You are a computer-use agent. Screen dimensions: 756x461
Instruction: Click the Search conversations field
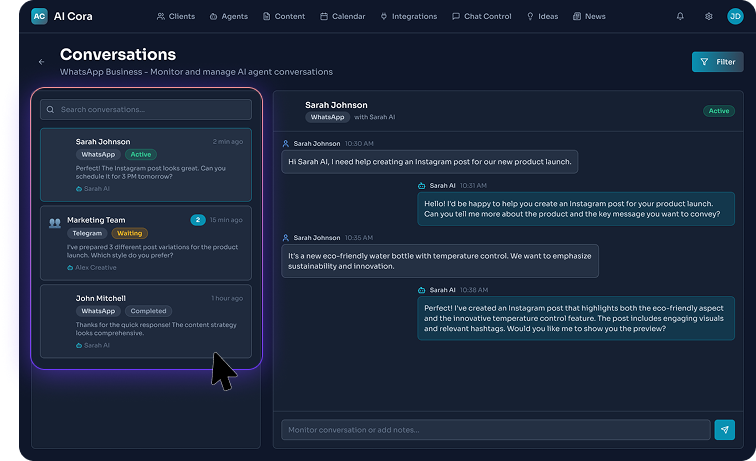(x=150, y=109)
